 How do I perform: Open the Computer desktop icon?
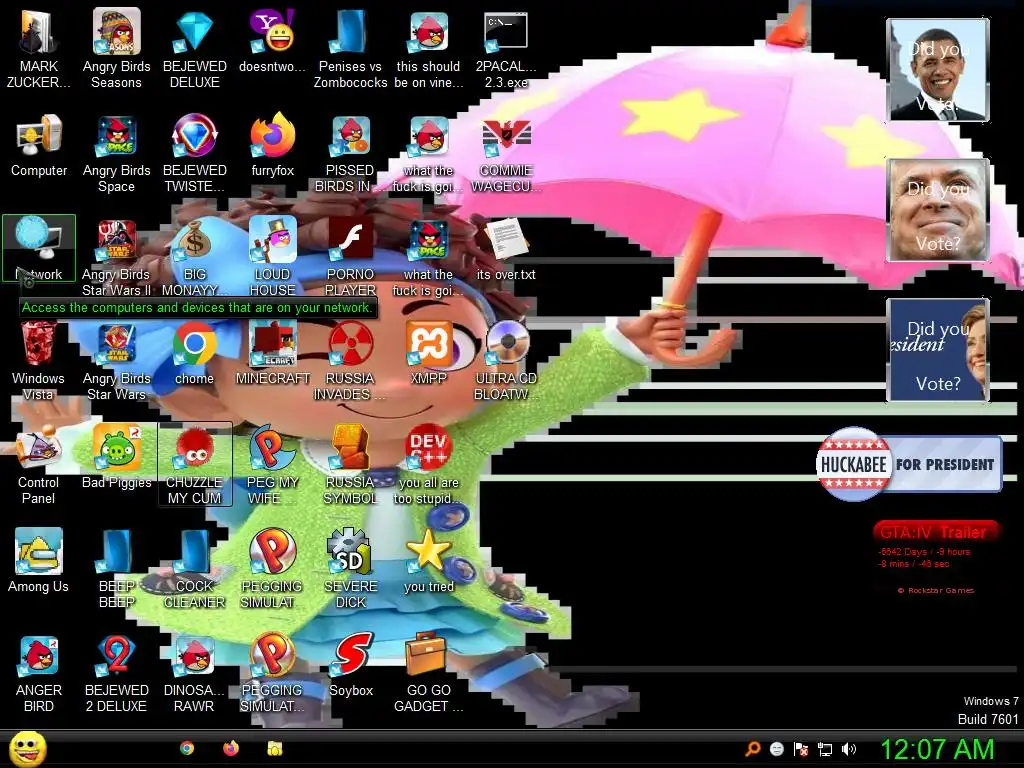(39, 145)
